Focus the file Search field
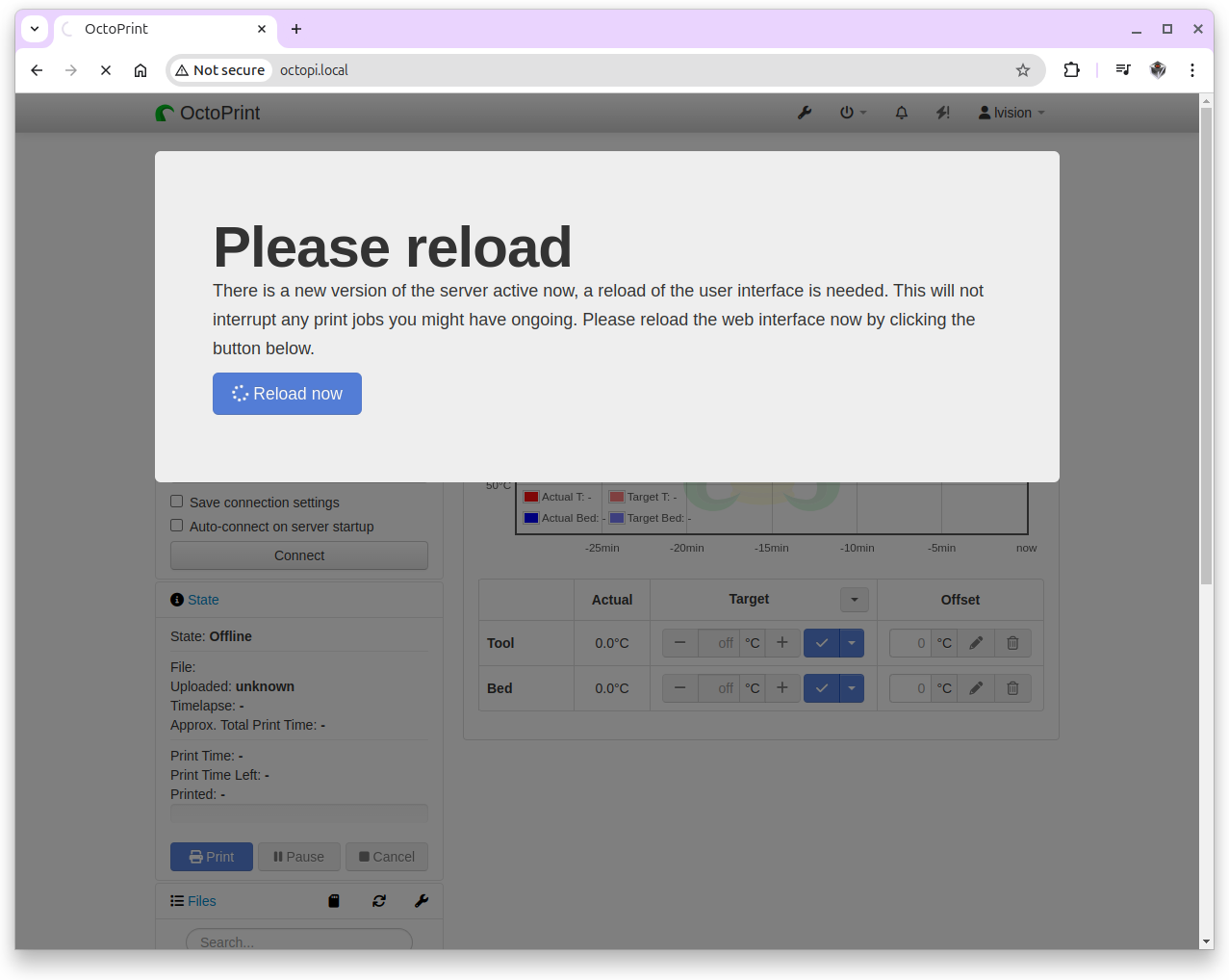The width and height of the screenshot is (1229, 980). pos(299,940)
